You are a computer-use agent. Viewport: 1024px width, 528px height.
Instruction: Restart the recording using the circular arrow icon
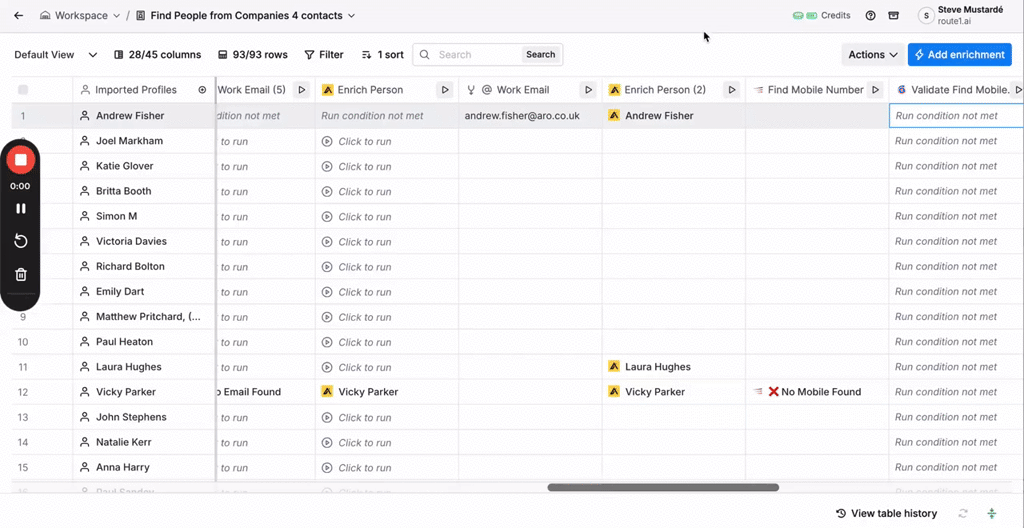21,241
